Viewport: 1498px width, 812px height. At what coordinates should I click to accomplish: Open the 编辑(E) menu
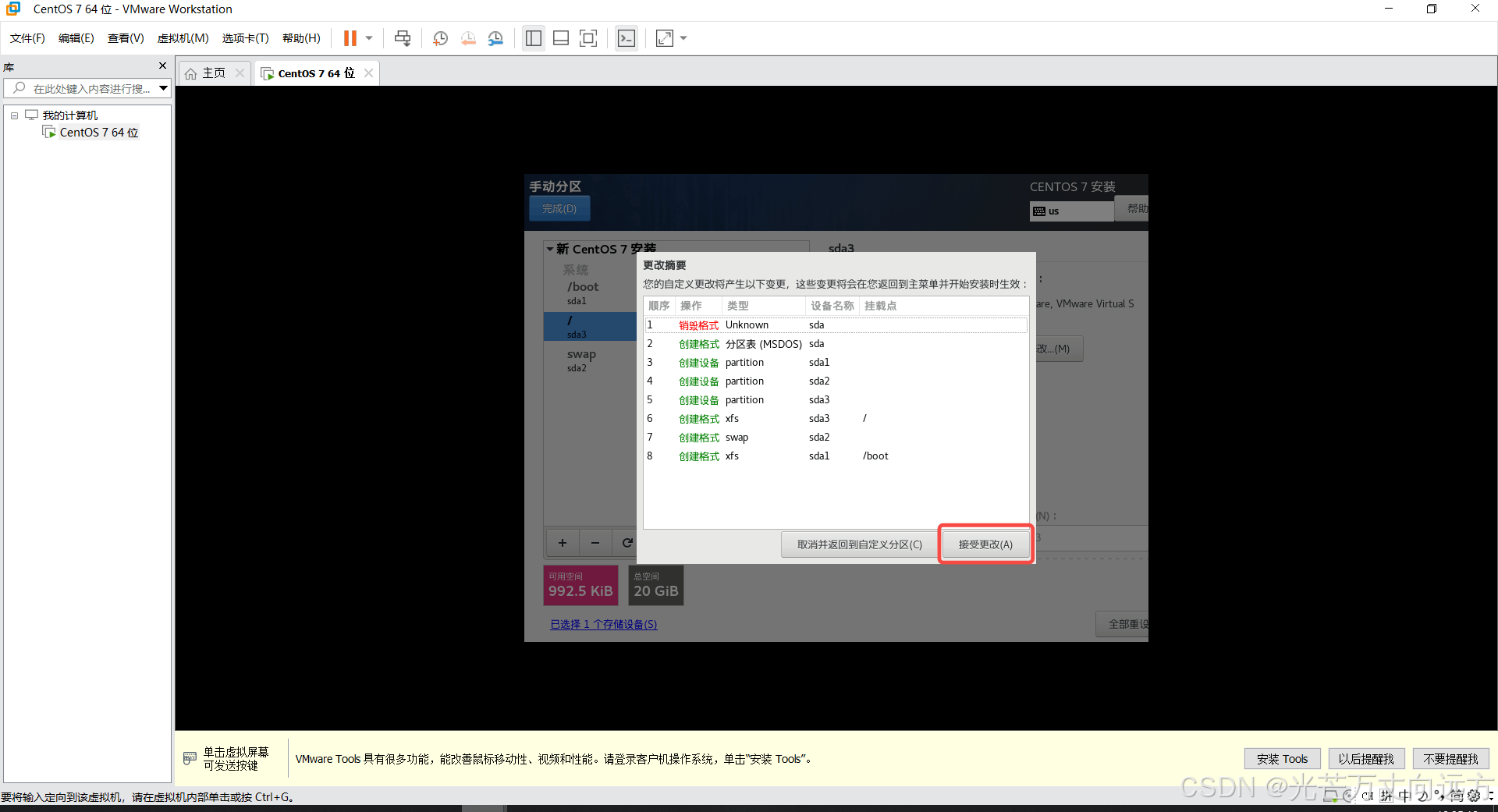pos(76,38)
